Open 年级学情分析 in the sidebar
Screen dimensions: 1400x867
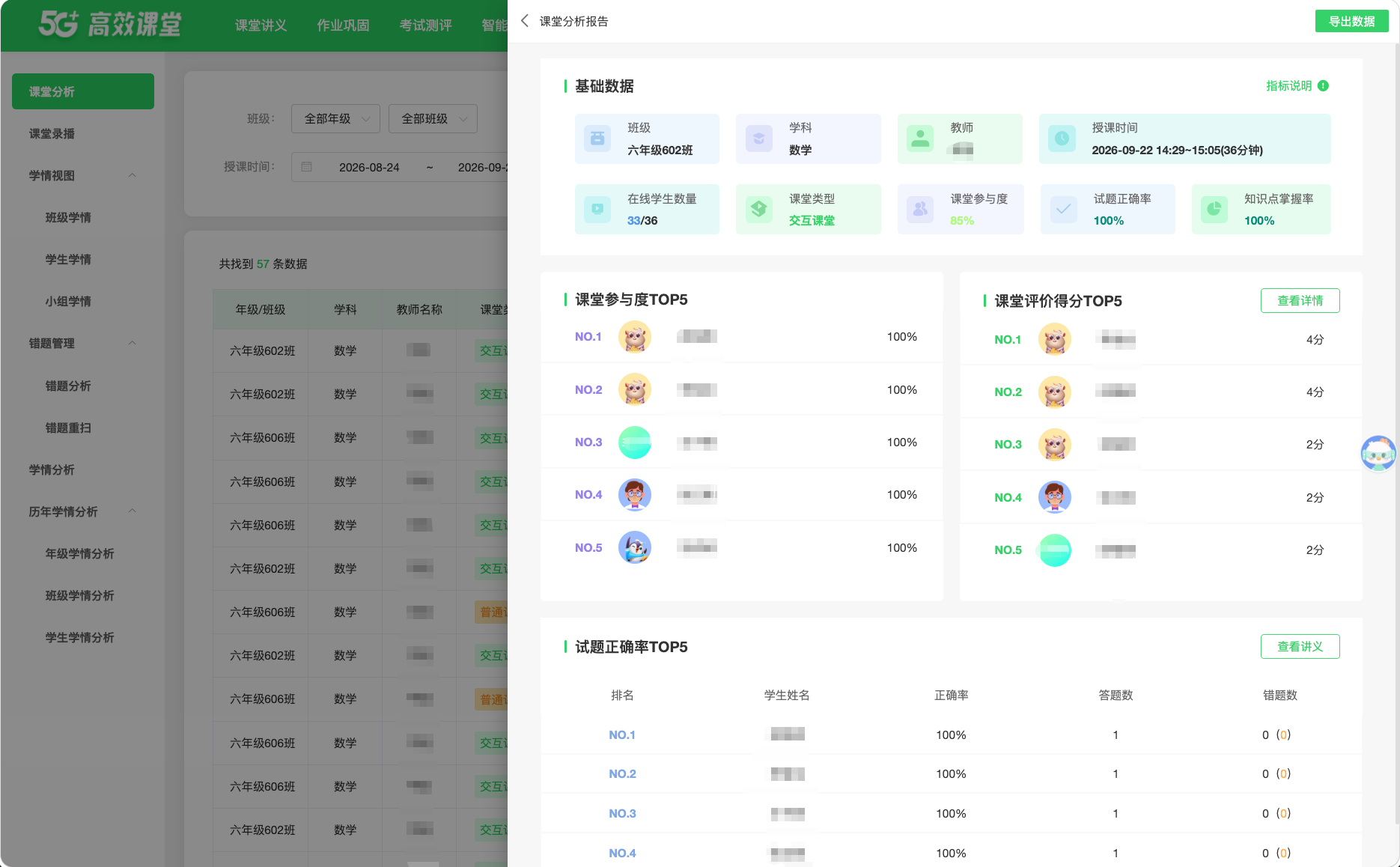coord(79,553)
